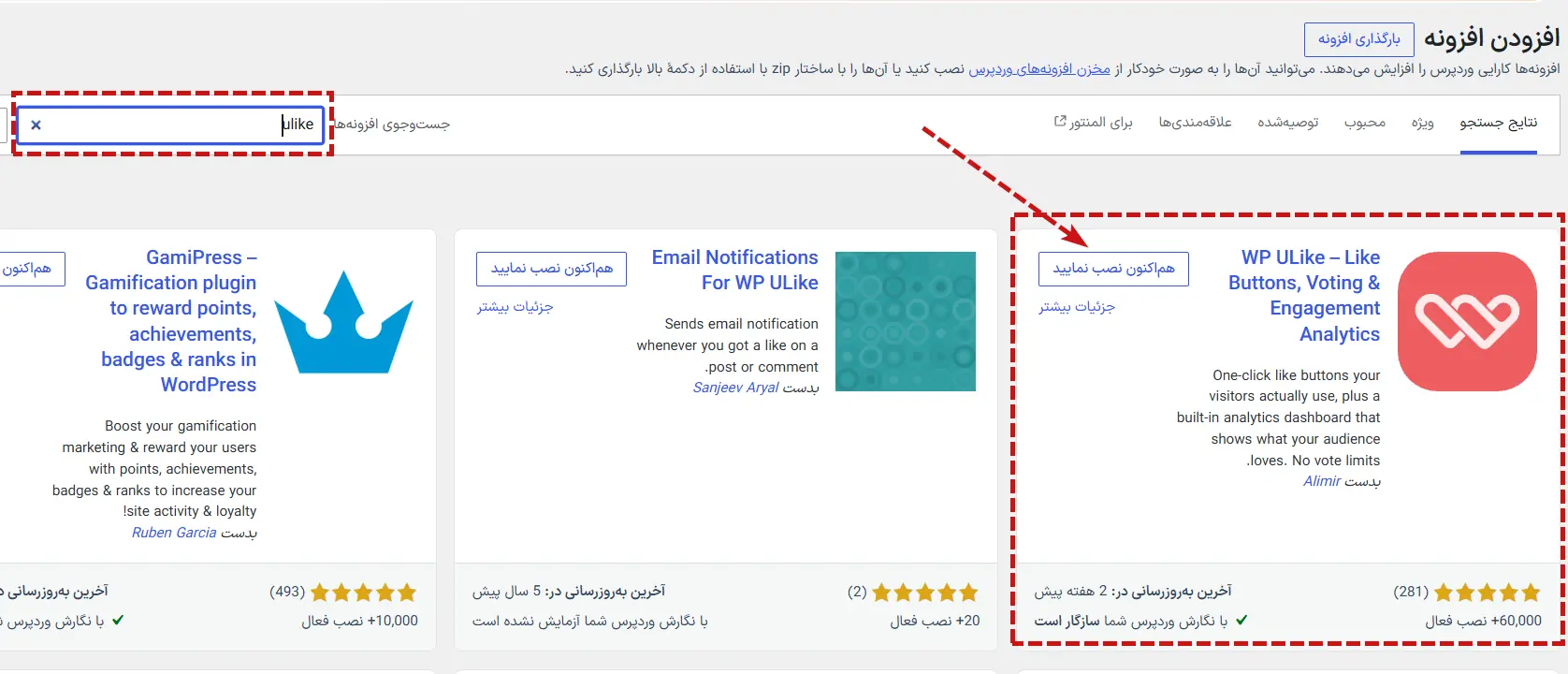Switch to the توصیه‌شده tab
Viewport: 1568px width, 674px height.
click(x=1288, y=123)
